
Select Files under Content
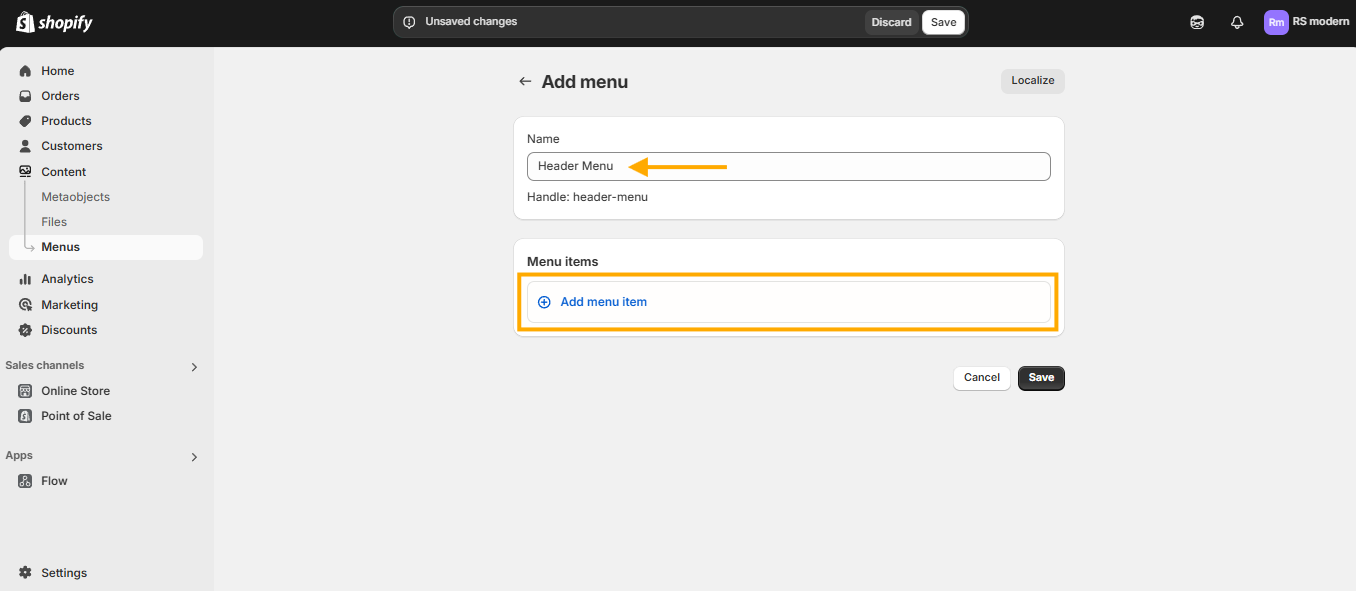tap(54, 222)
